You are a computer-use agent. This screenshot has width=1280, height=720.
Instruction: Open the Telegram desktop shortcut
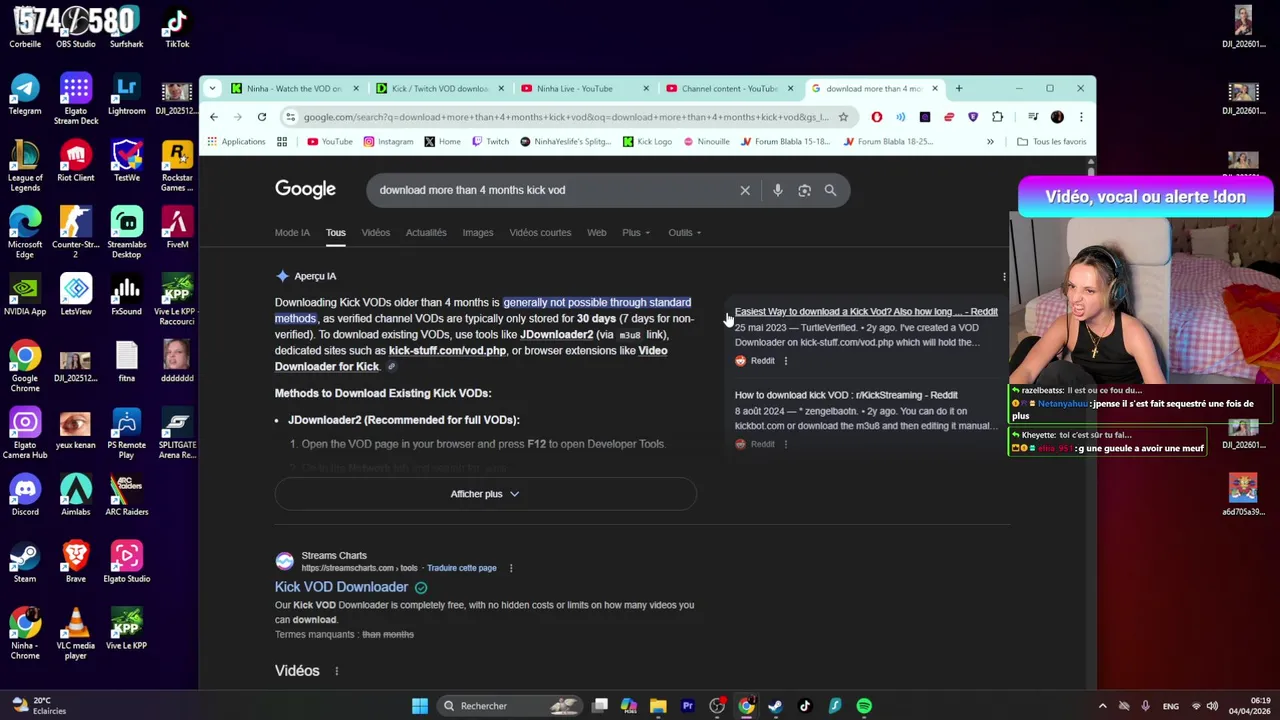coord(25,94)
